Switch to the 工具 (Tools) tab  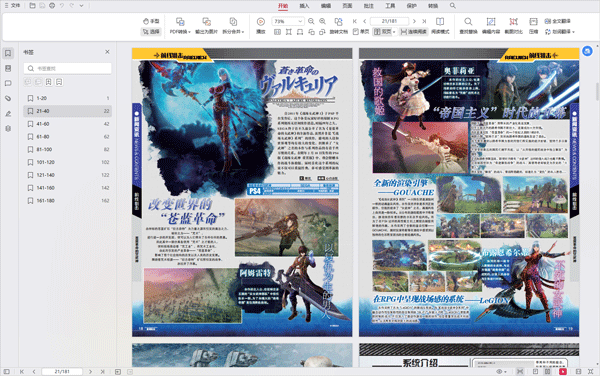coord(390,6)
